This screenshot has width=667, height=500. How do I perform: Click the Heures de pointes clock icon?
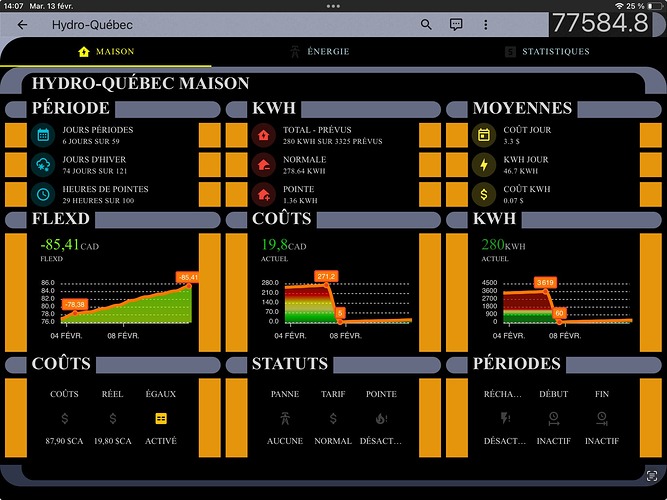click(43, 194)
